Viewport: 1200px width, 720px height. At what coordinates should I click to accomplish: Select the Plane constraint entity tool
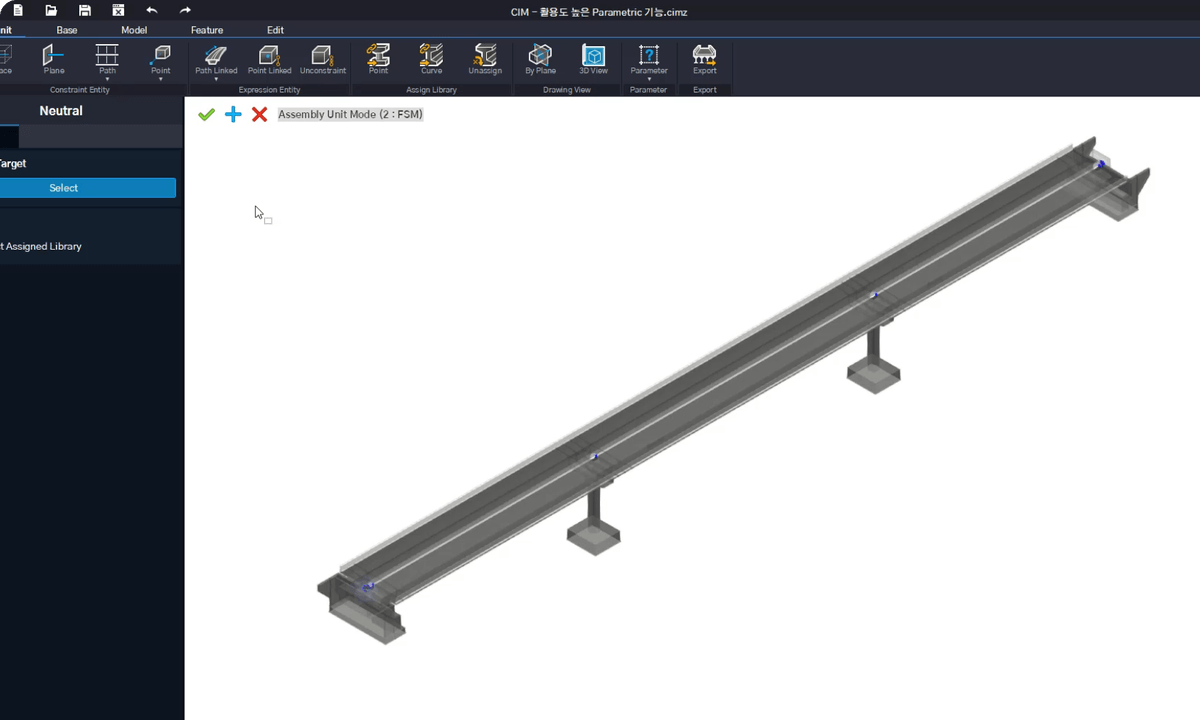[x=53, y=58]
